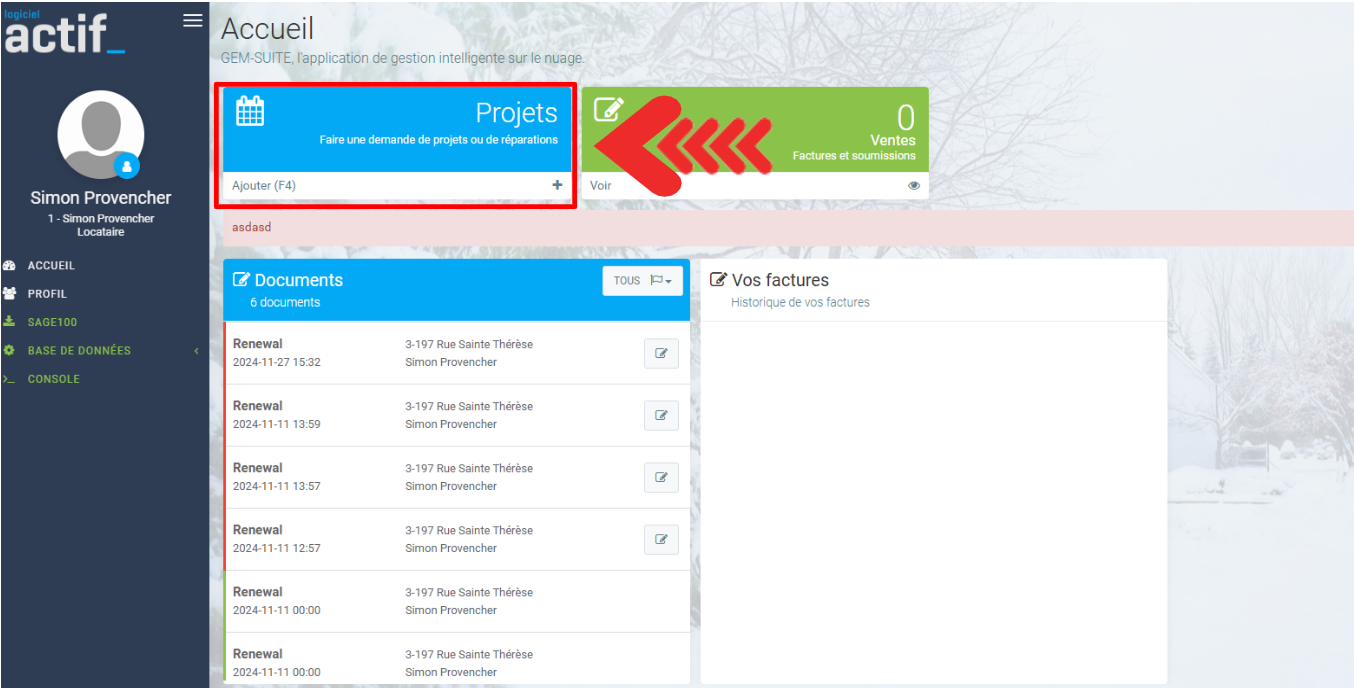Click the calendar icon on Projets tile
1354x688 pixels.
click(250, 110)
